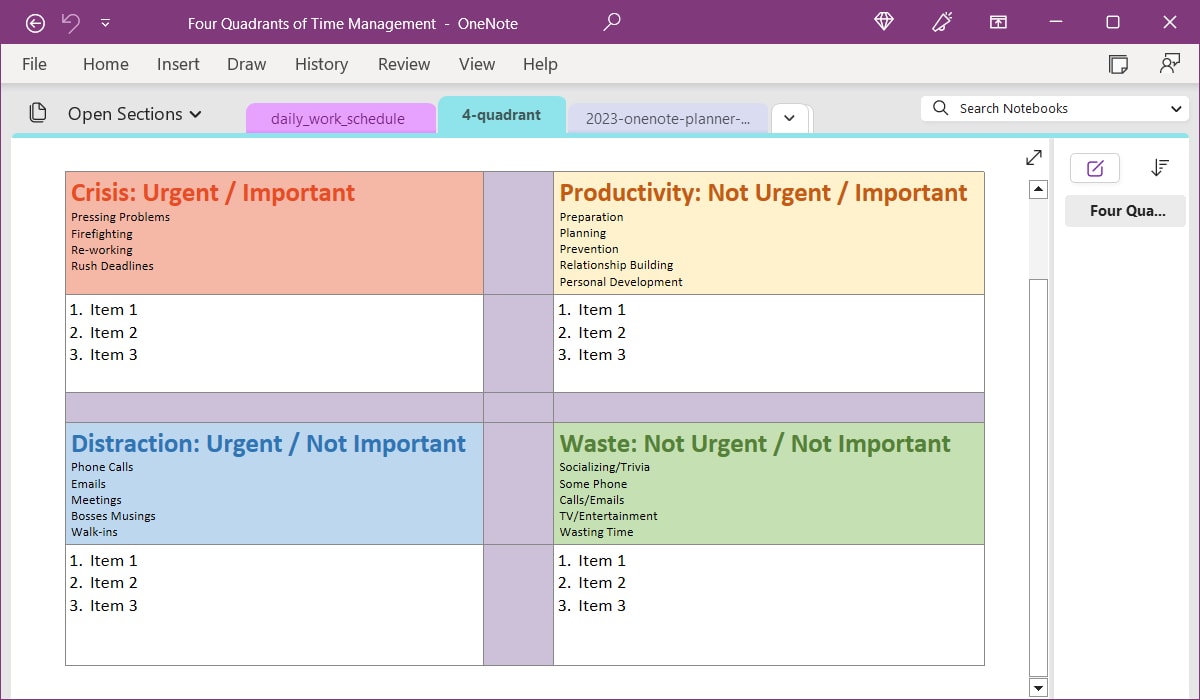Select the Editor pen icon in the title bar

coord(941,22)
